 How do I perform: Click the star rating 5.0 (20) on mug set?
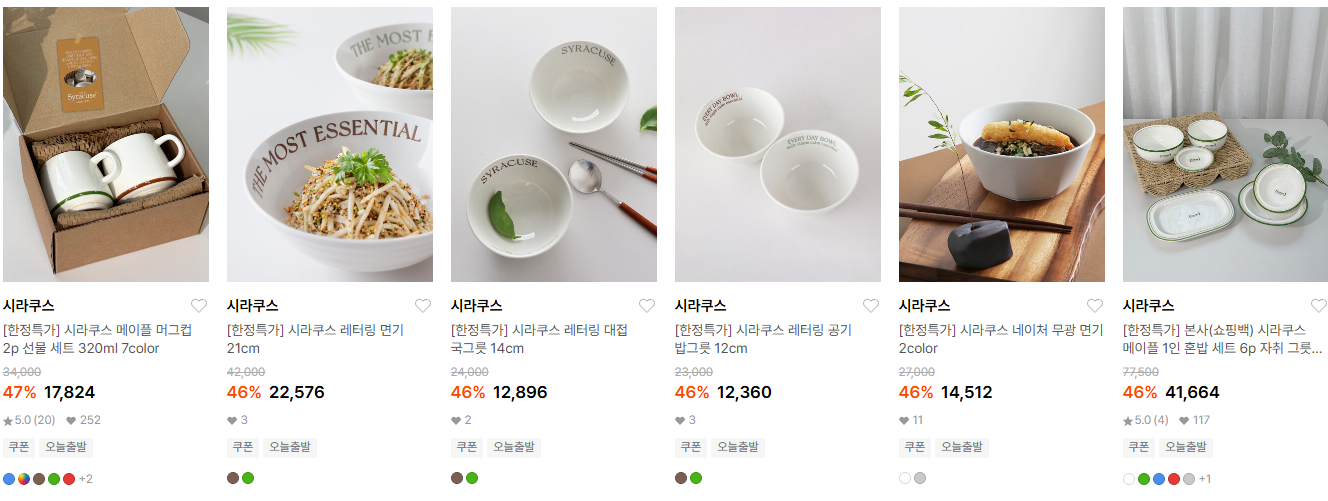29,420
